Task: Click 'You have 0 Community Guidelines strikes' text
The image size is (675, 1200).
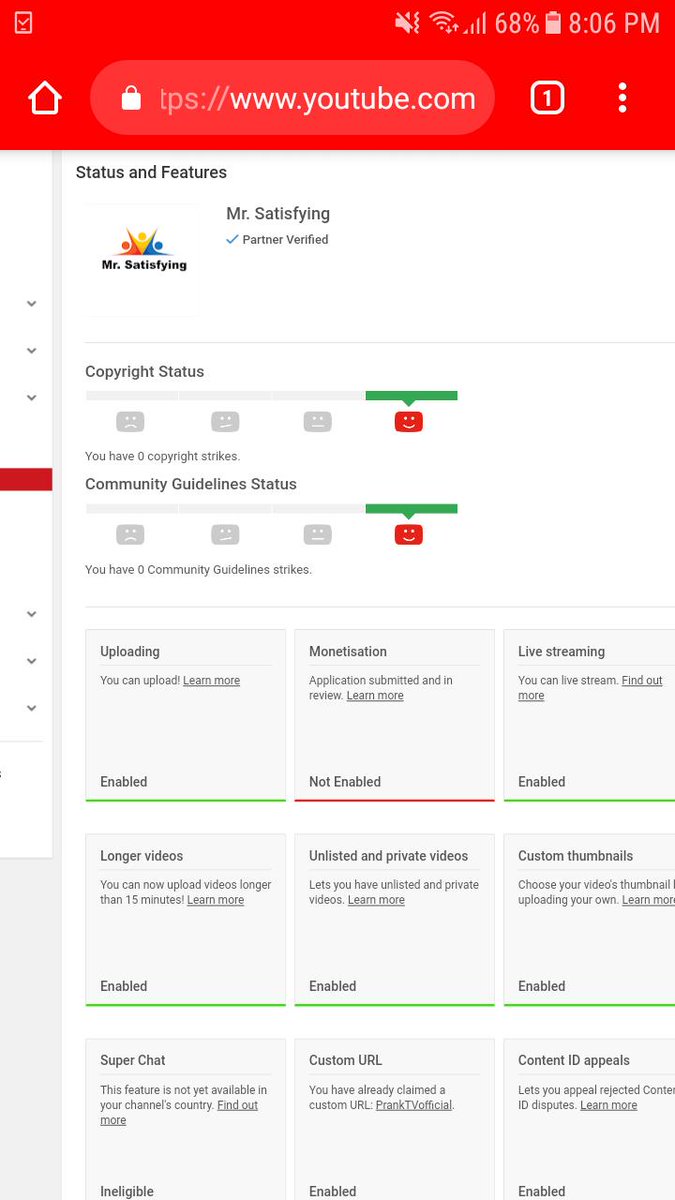Action: click(x=198, y=569)
